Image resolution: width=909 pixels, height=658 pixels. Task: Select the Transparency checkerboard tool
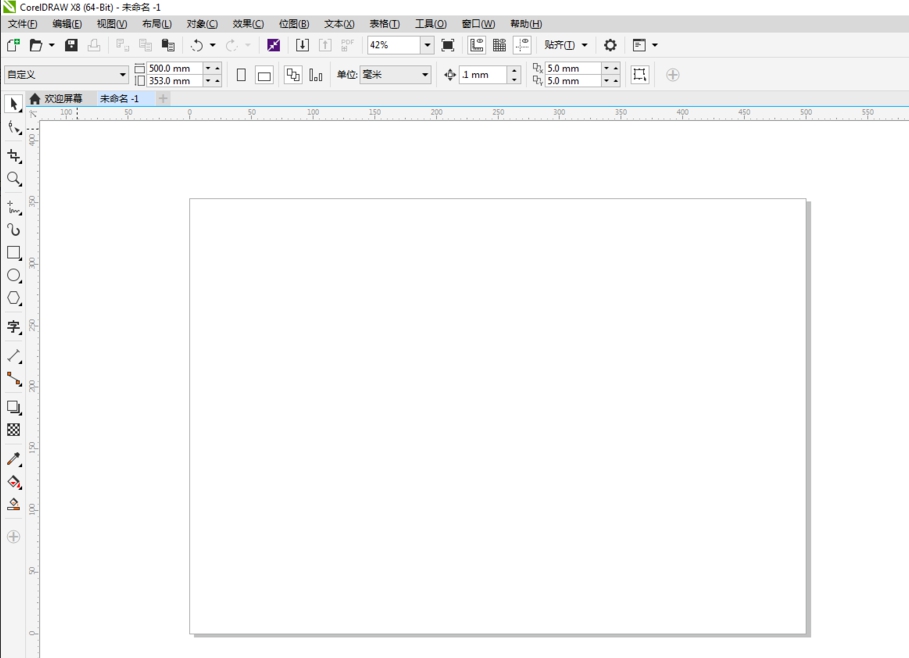[14, 430]
